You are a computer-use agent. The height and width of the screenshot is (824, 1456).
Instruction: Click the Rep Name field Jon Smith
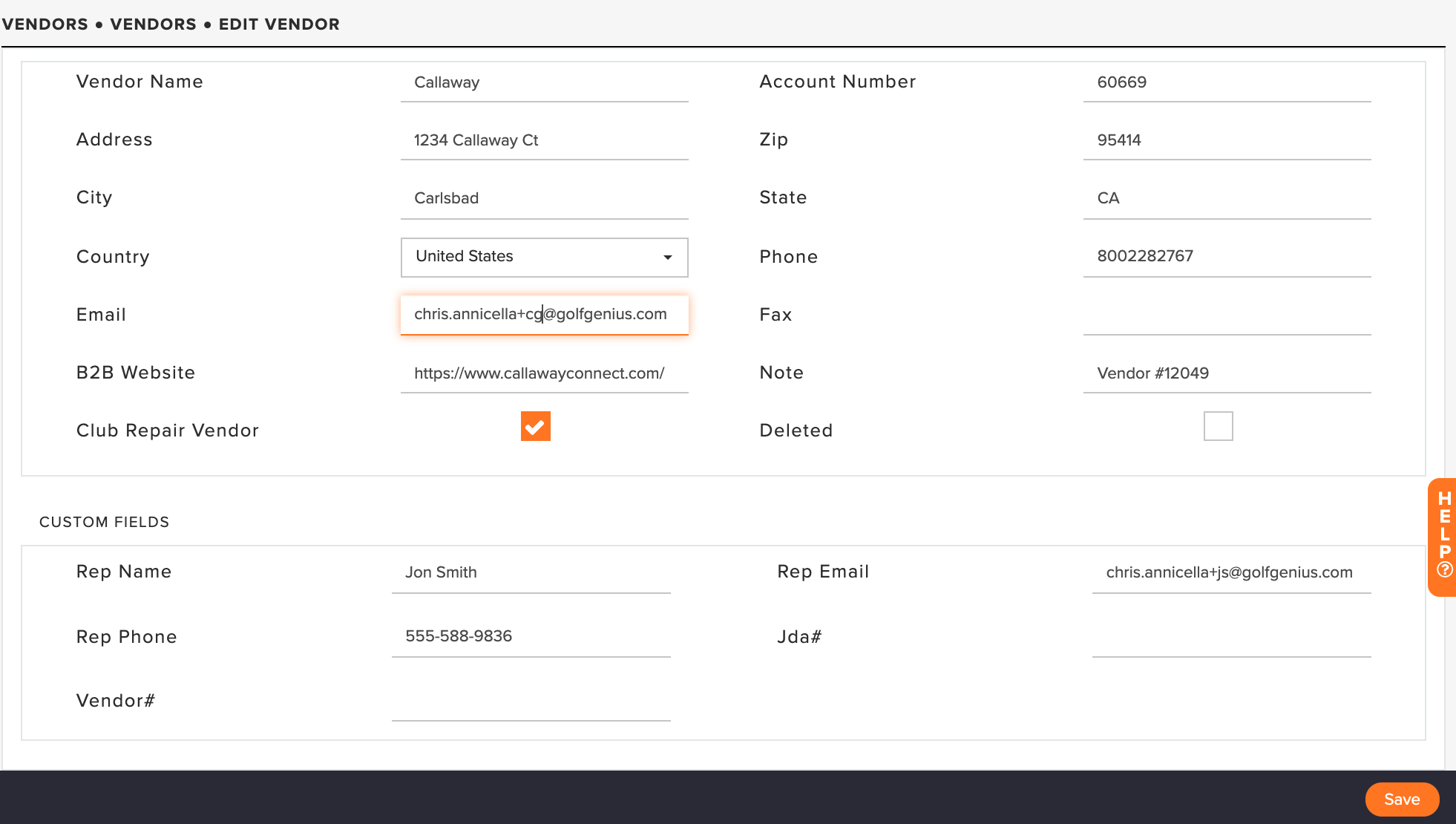(x=531, y=573)
